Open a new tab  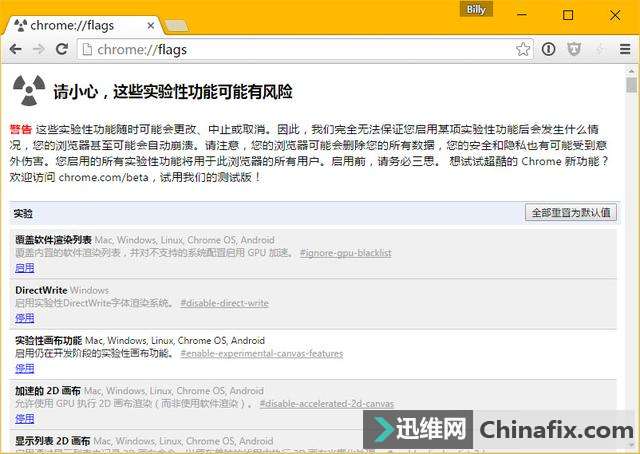click(176, 27)
